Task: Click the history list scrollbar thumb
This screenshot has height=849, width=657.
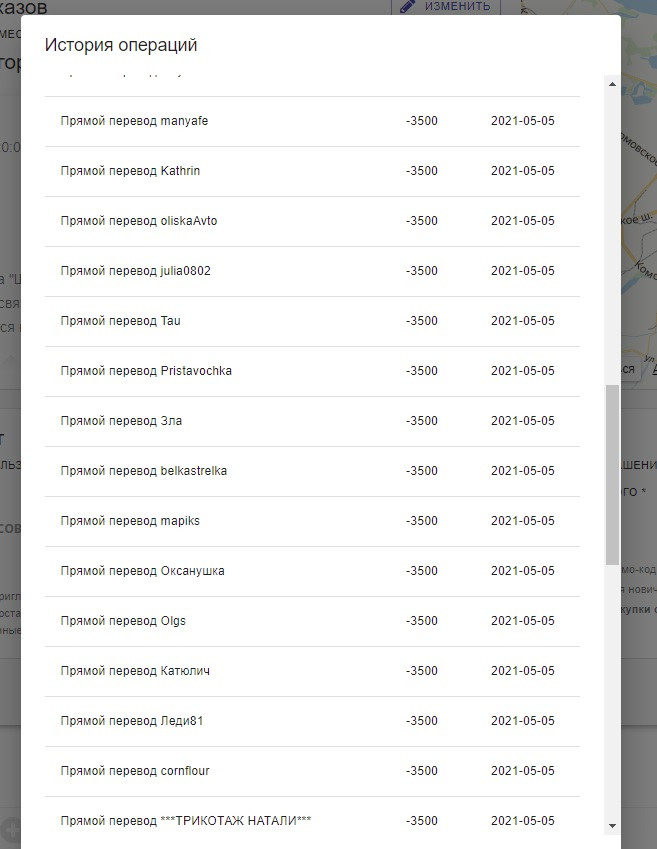Action: [613, 475]
